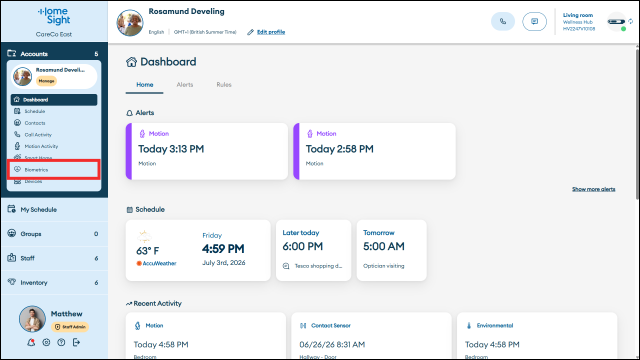Open the AccuWeather link
This screenshot has height=360, width=640.
[x=156, y=263]
